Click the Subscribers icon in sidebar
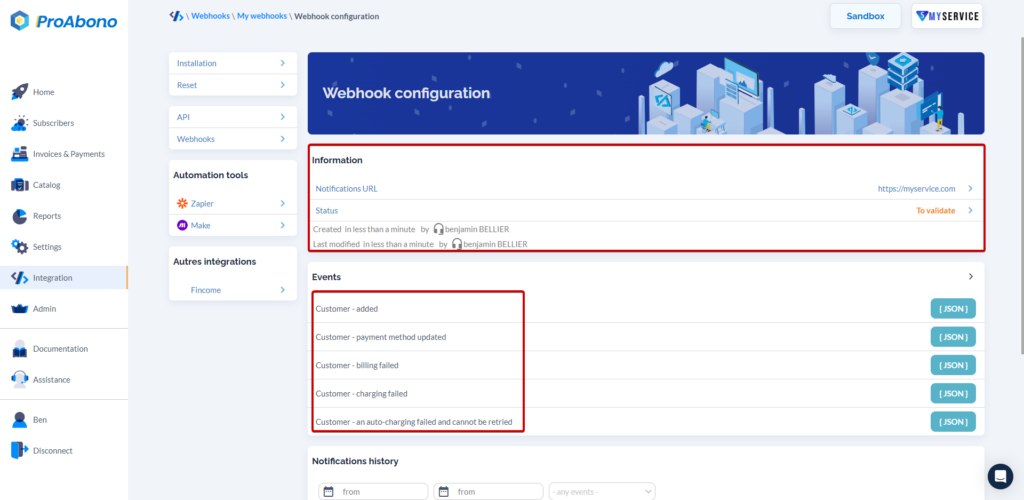1024x500 pixels. [x=20, y=123]
